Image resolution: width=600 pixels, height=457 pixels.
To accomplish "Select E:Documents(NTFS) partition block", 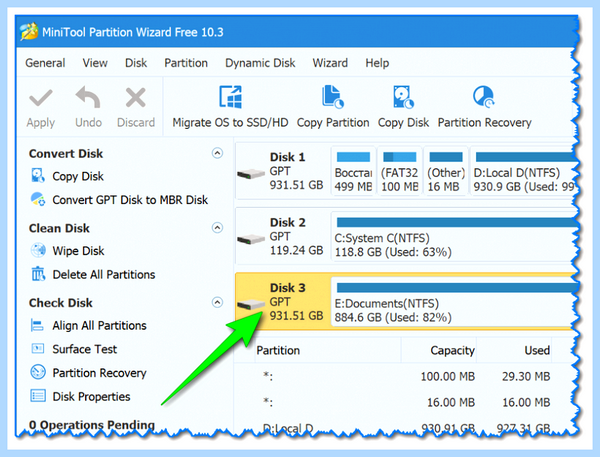I will point(454,302).
